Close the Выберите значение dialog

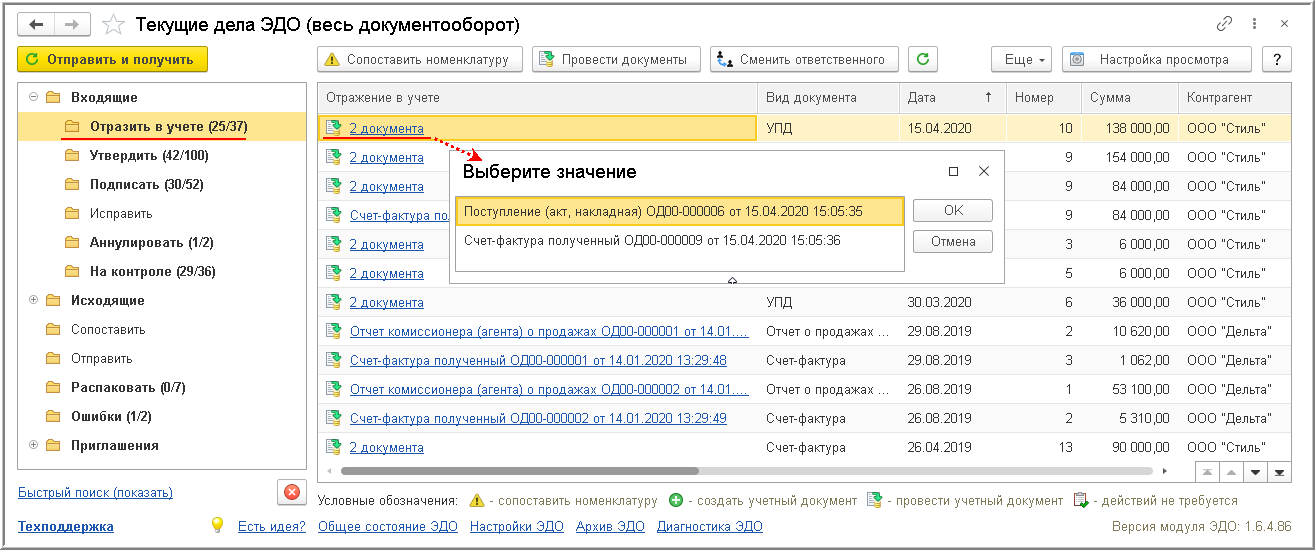[984, 172]
